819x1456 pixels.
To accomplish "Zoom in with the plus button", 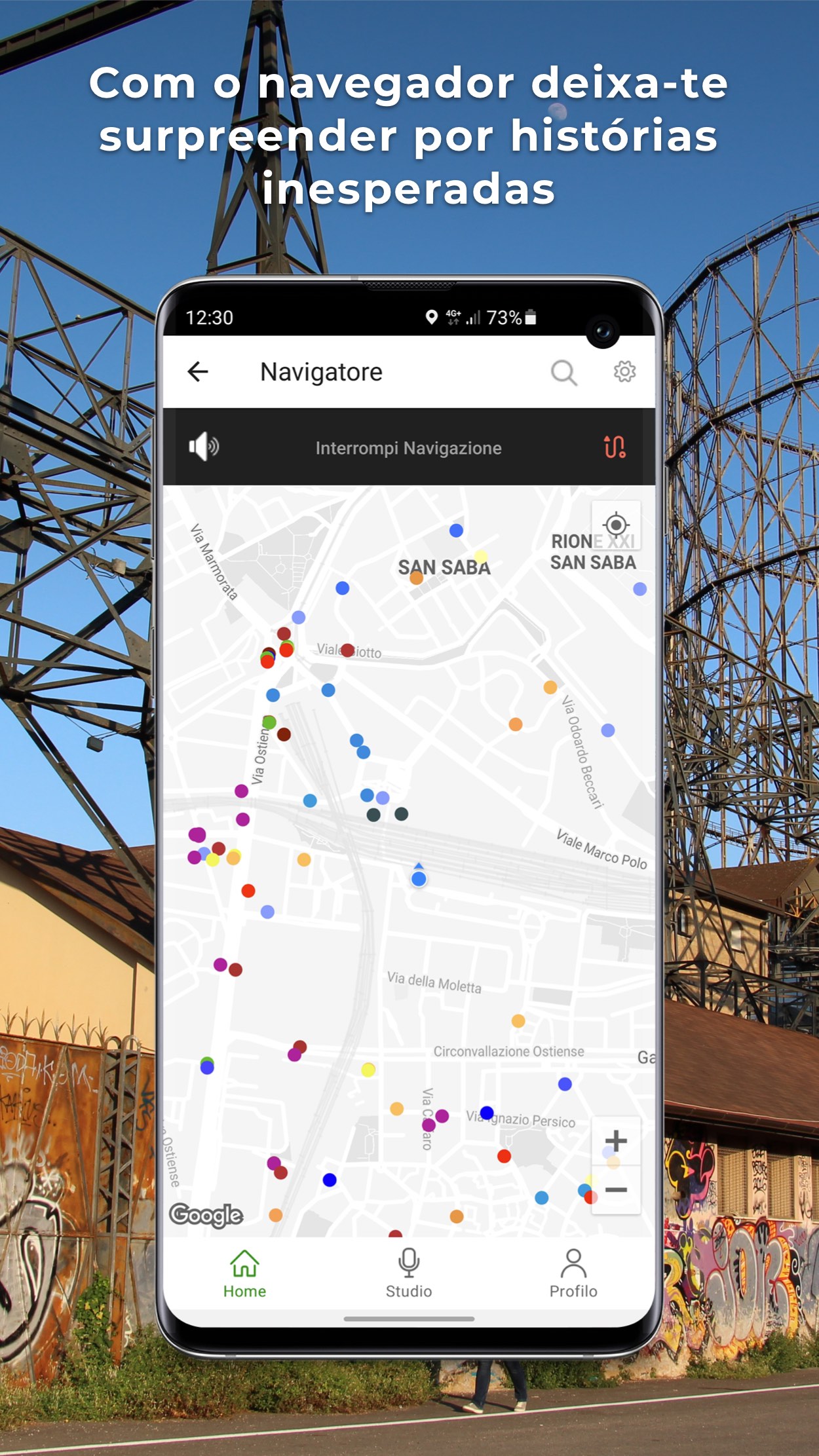I will [616, 1140].
